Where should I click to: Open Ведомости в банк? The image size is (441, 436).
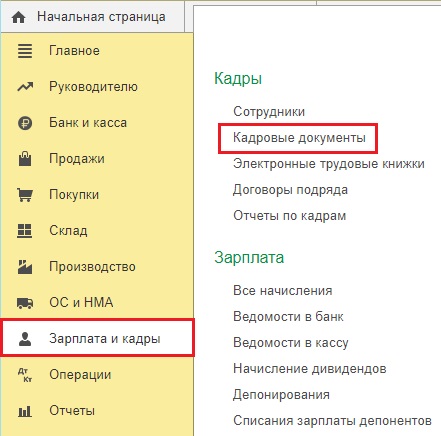[288, 316]
